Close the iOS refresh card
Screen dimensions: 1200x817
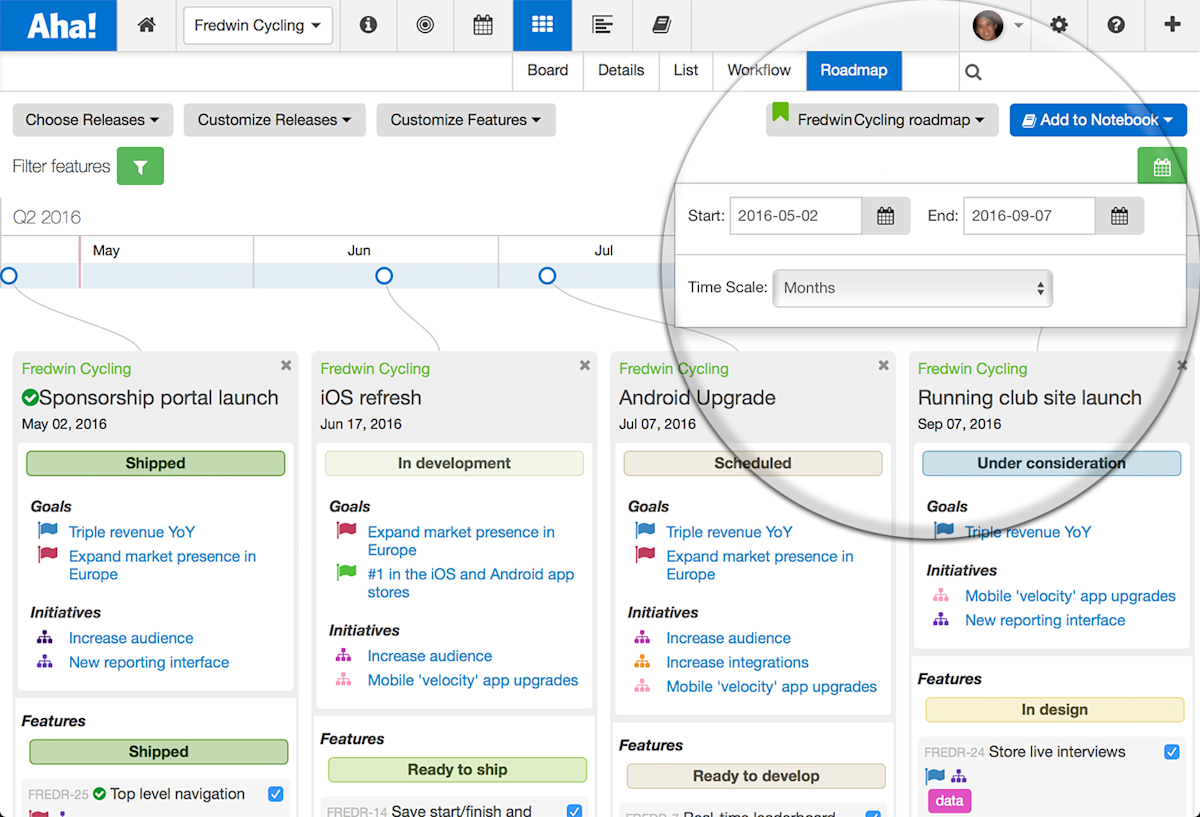tap(585, 366)
